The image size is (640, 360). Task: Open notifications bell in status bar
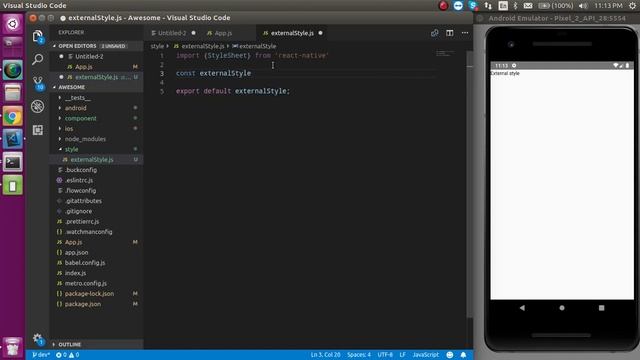(463, 355)
